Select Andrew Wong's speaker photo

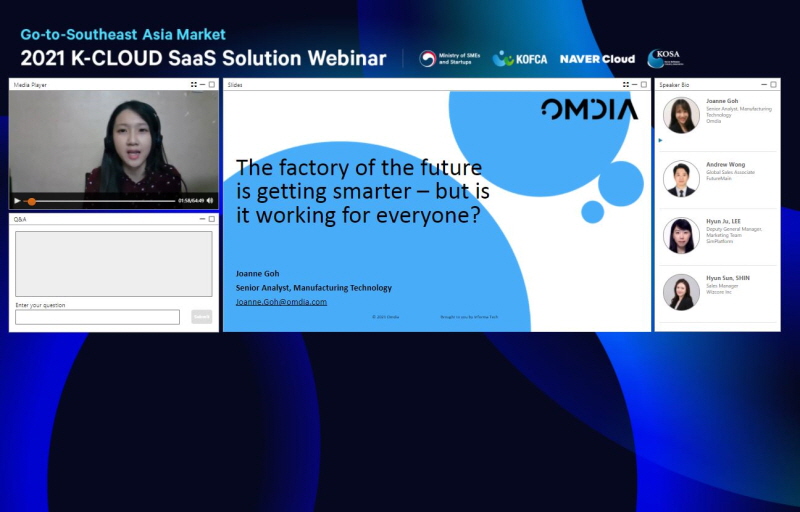[x=681, y=178]
